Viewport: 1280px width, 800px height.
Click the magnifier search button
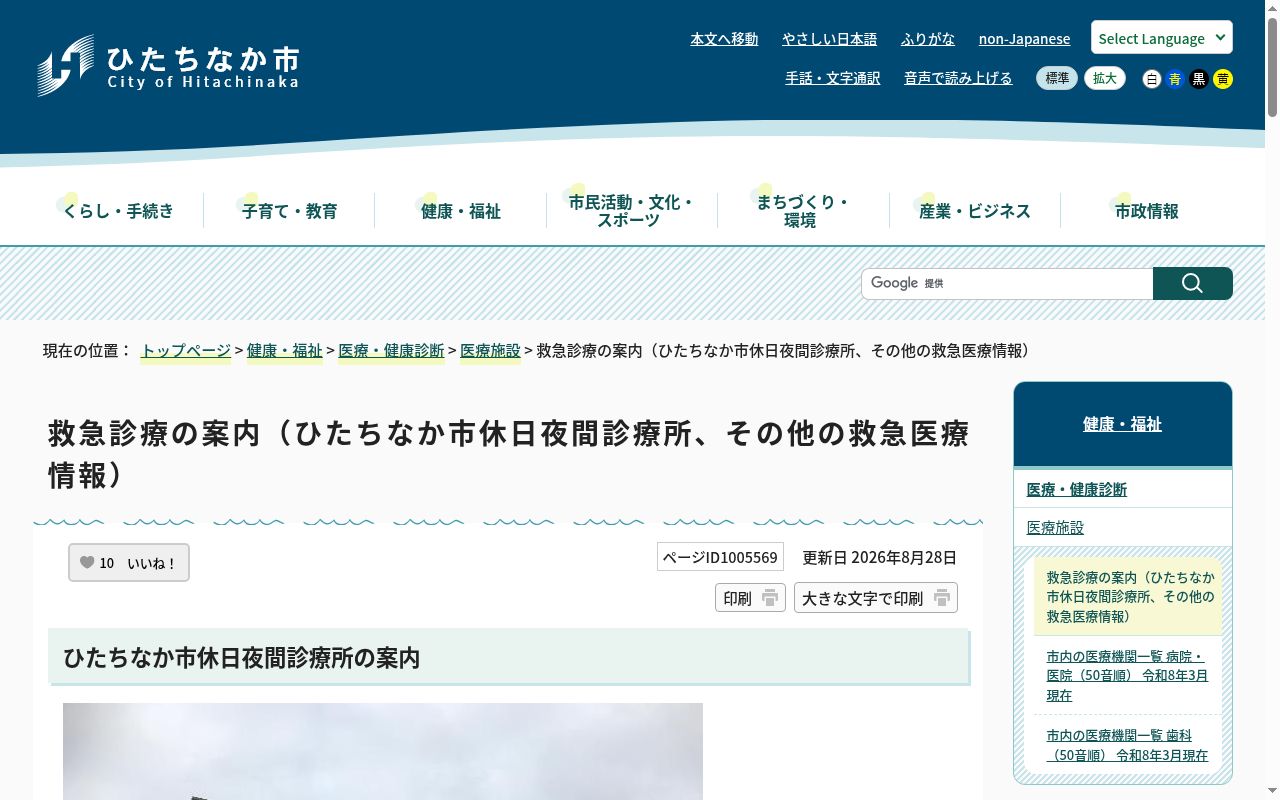(1192, 283)
